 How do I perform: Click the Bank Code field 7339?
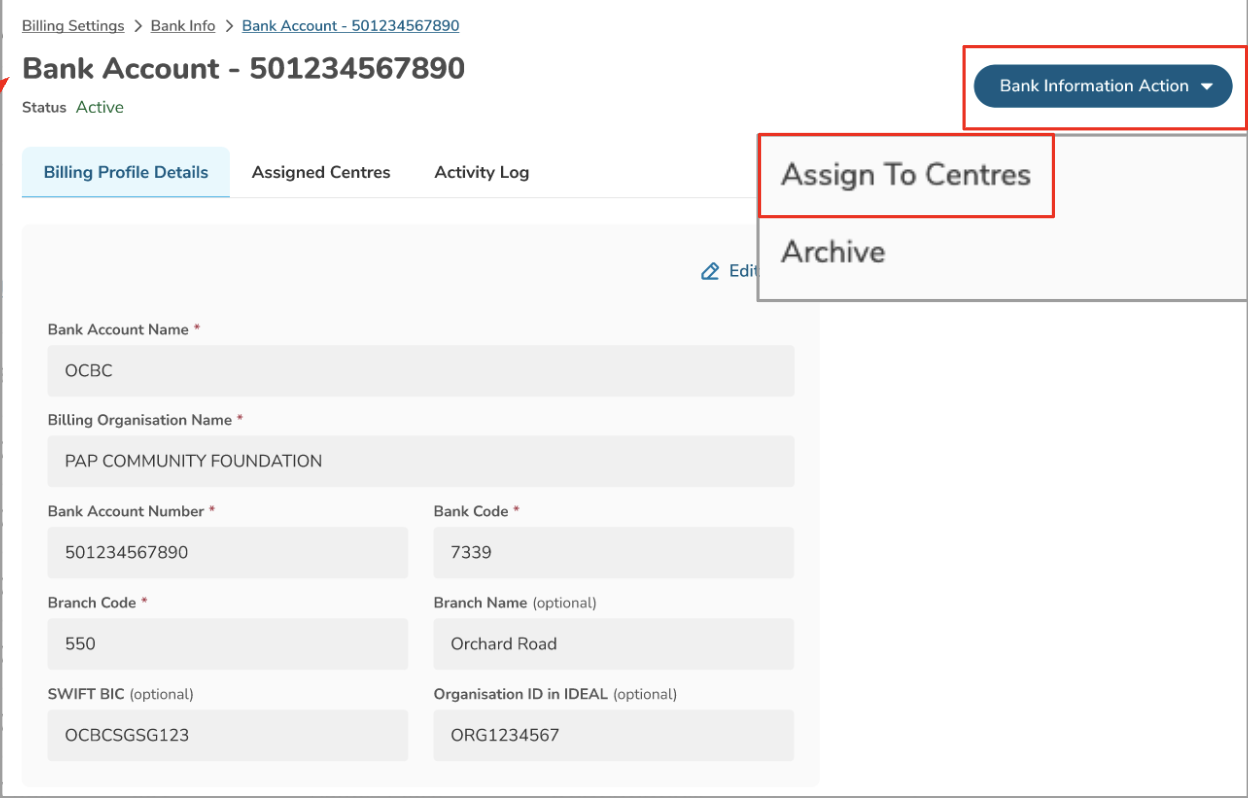614,552
